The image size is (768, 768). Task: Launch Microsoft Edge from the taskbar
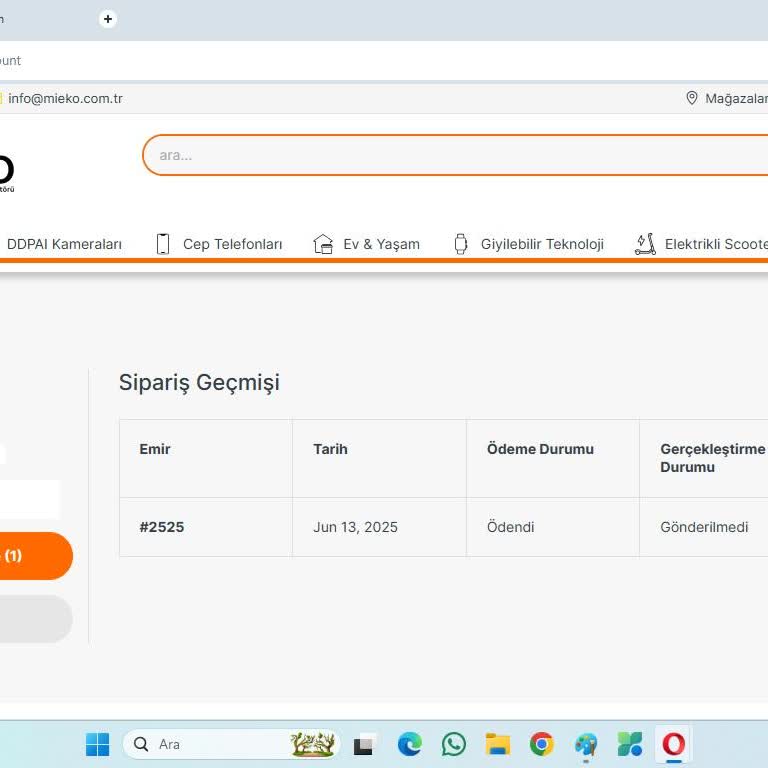[409, 744]
